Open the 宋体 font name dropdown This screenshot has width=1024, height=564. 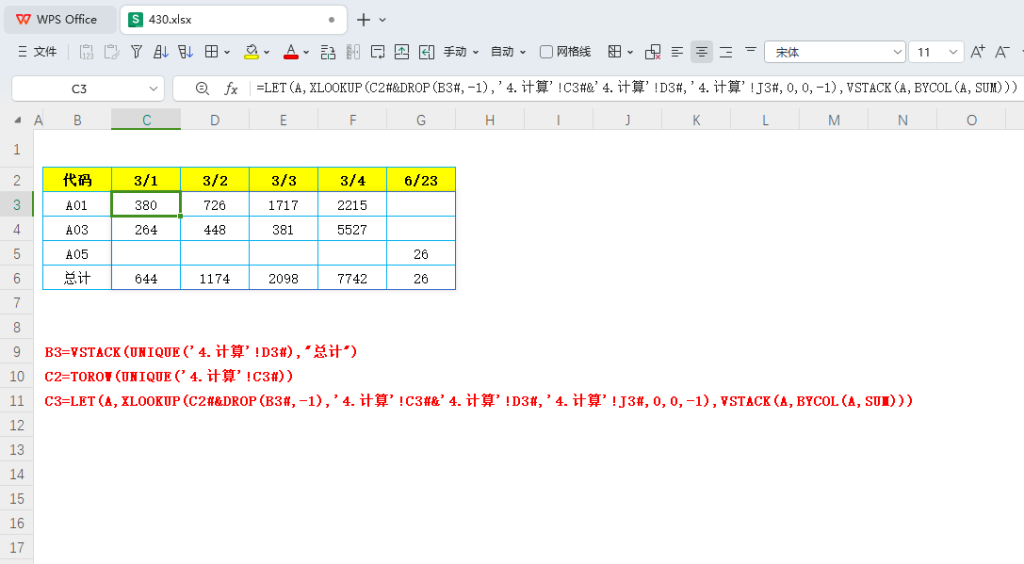point(835,52)
